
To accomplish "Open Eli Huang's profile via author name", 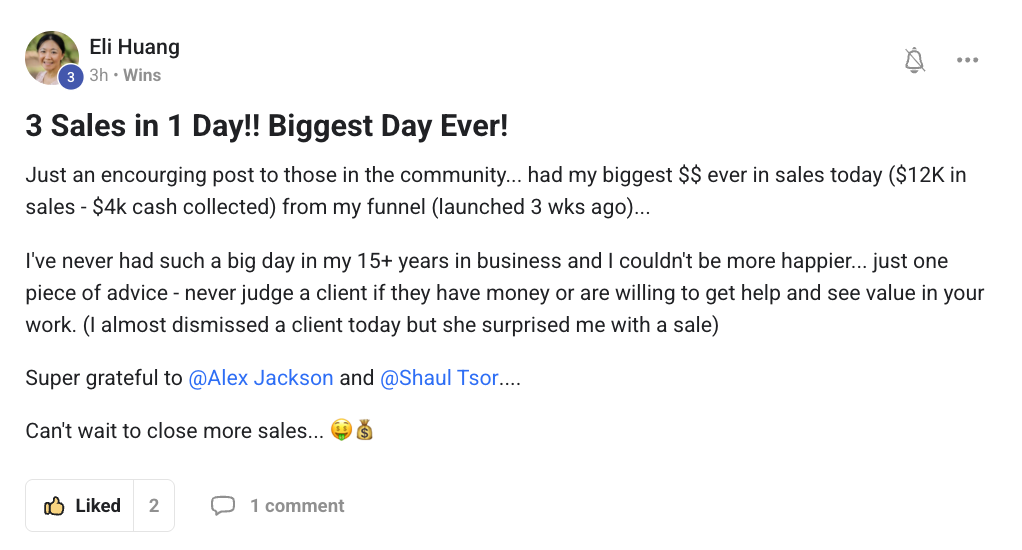I will point(134,47).
